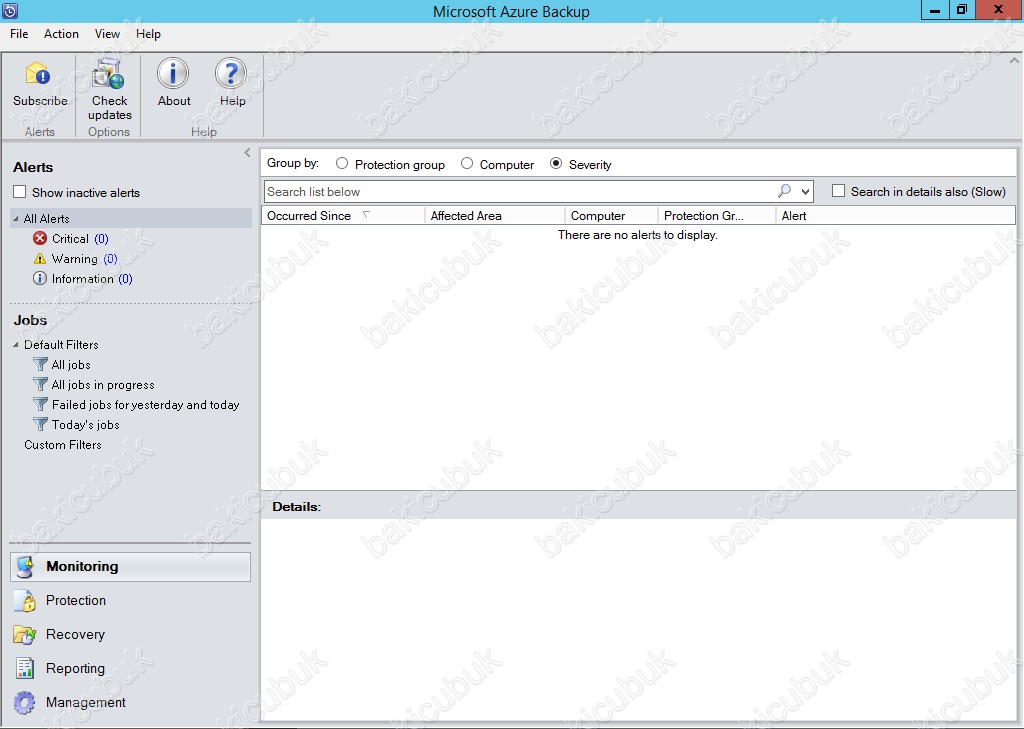1024x729 pixels.
Task: Click the Recovery folder icon
Action: tap(25, 634)
